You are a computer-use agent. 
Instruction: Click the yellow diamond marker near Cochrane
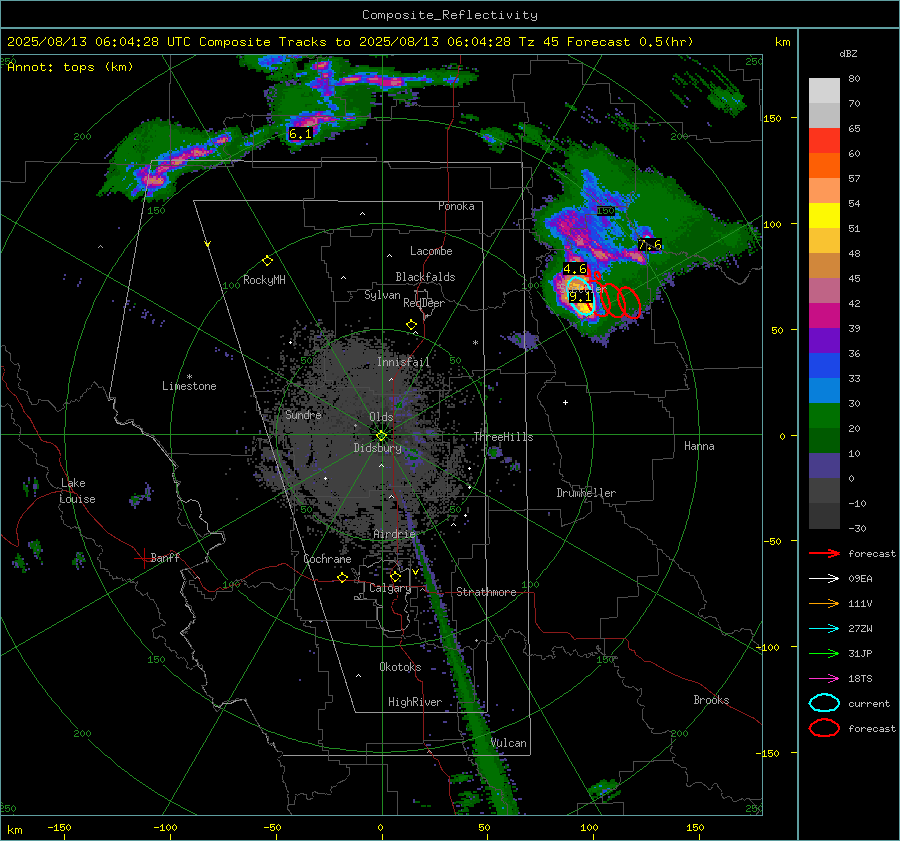tap(342, 578)
